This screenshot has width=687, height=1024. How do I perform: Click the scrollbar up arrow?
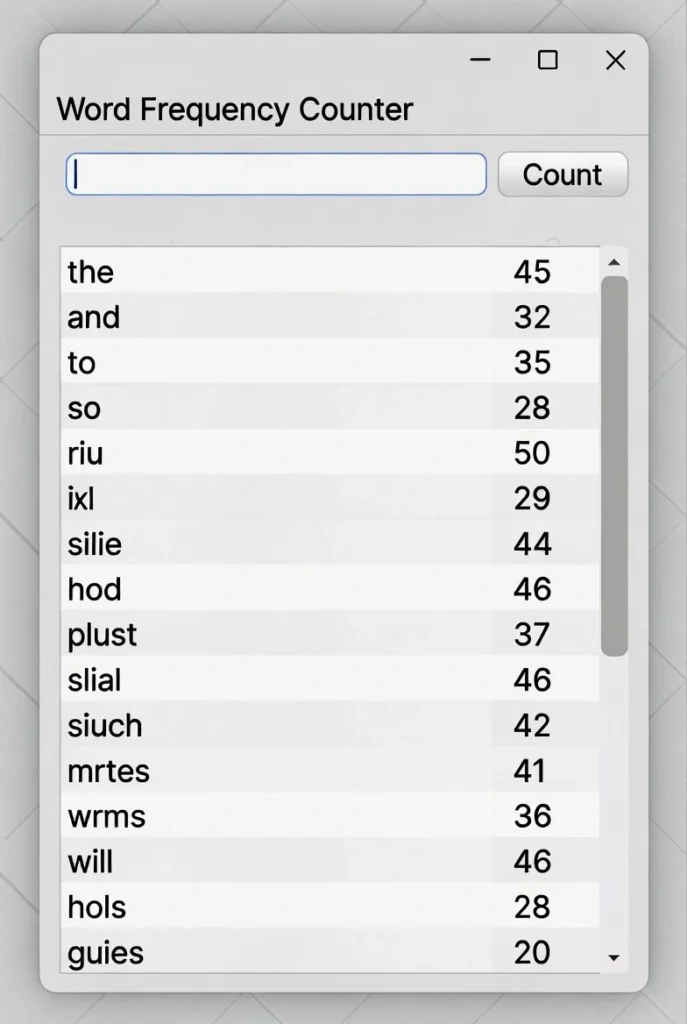click(x=612, y=264)
